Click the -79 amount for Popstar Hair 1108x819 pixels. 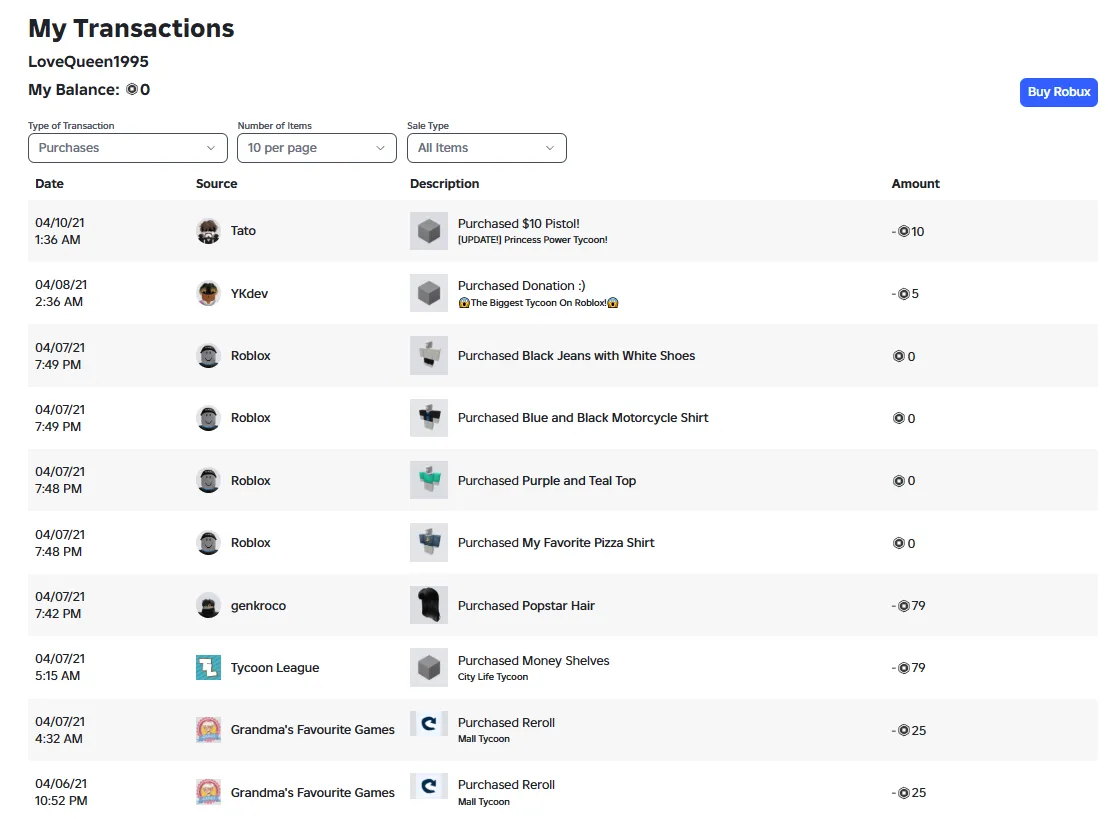click(x=909, y=606)
